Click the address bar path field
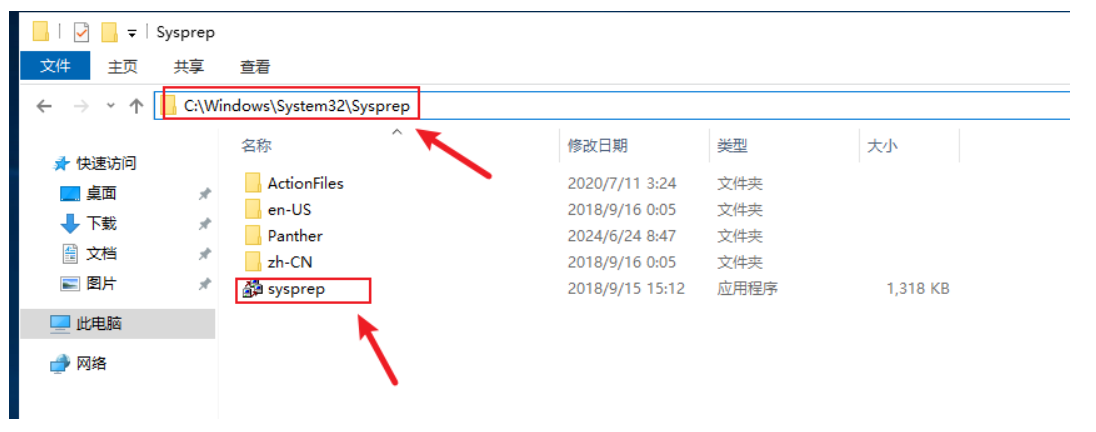 (612, 106)
